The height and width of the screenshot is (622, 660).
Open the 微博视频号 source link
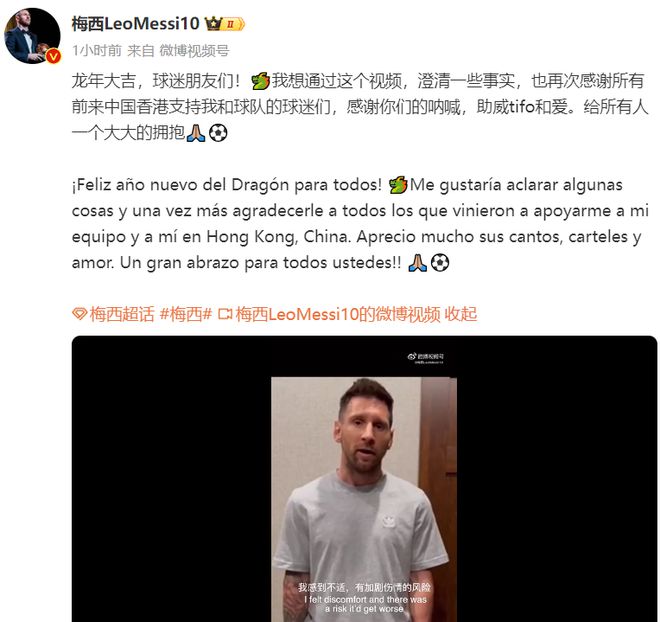pyautogui.click(x=194, y=51)
